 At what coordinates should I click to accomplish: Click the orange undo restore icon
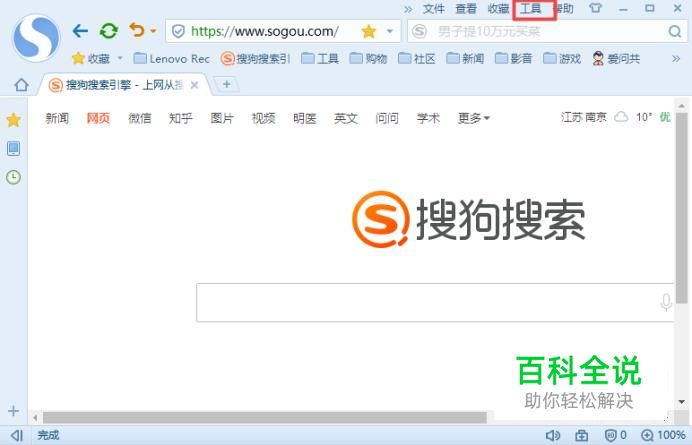coord(137,30)
